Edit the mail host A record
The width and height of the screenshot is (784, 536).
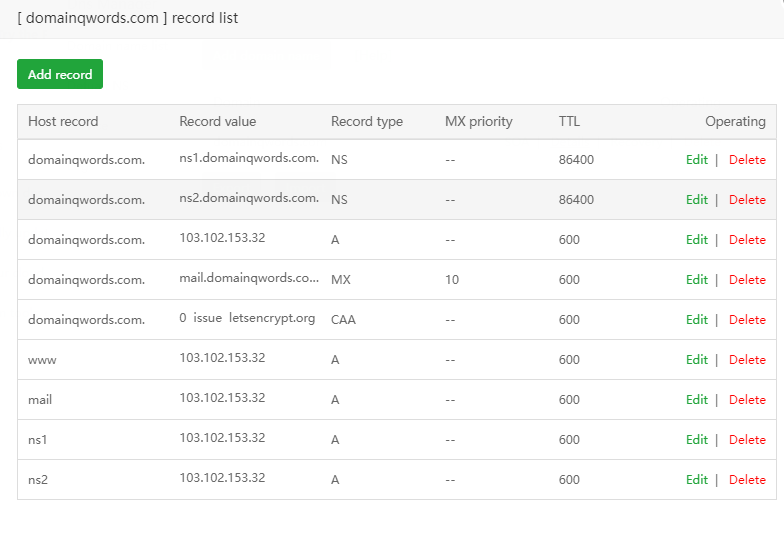tap(696, 400)
